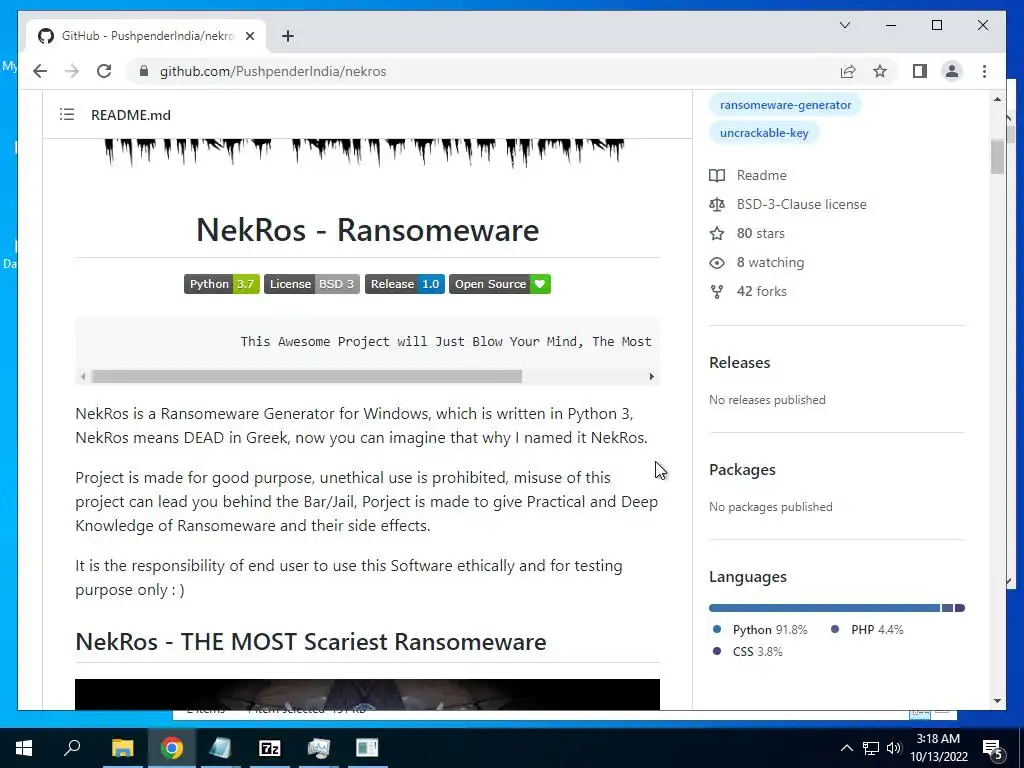The height and width of the screenshot is (768, 1024).
Task: Click the system monitor taskbar icon after 7-Zip
Action: [x=319, y=748]
